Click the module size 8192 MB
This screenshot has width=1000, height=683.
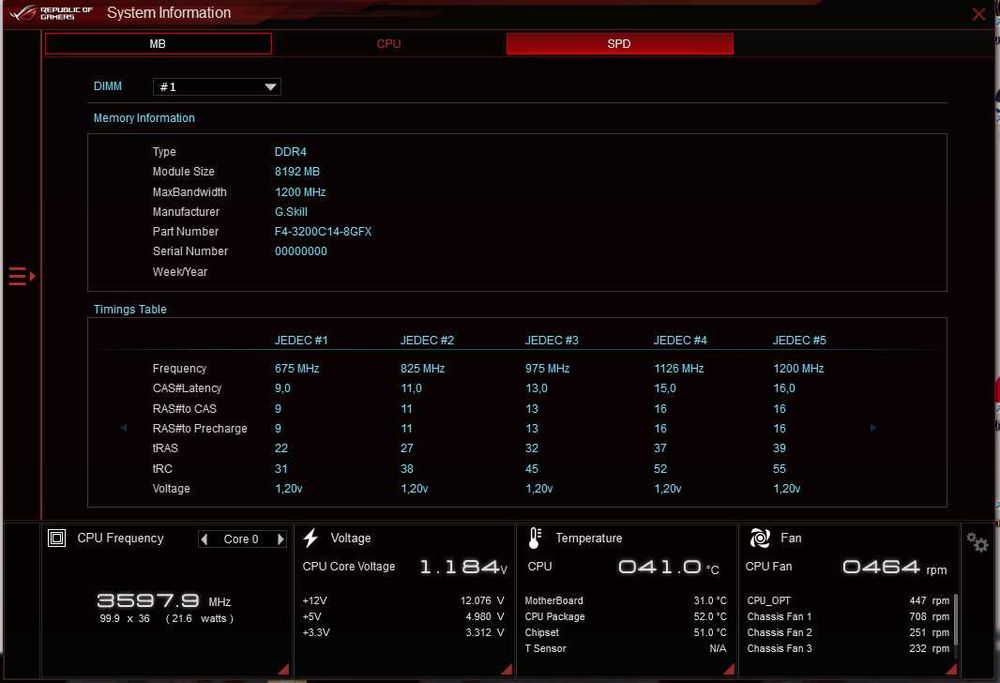297,172
